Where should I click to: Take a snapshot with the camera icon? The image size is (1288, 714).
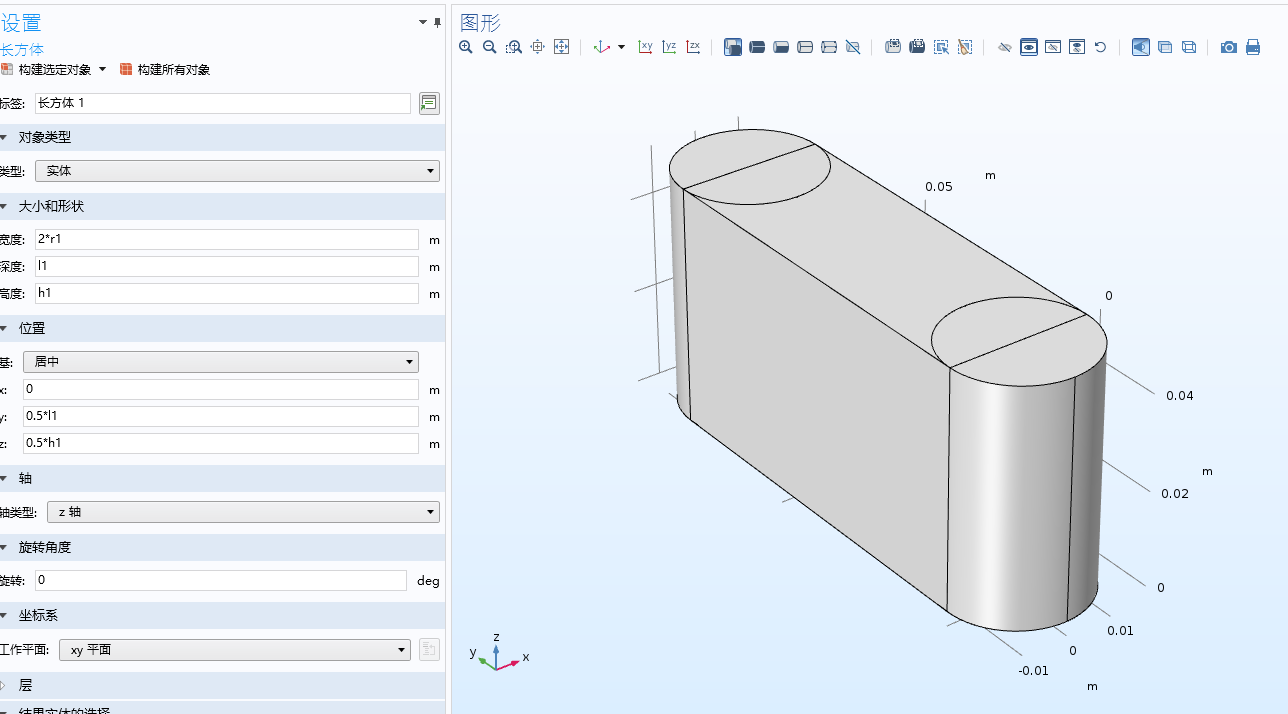click(x=1229, y=47)
